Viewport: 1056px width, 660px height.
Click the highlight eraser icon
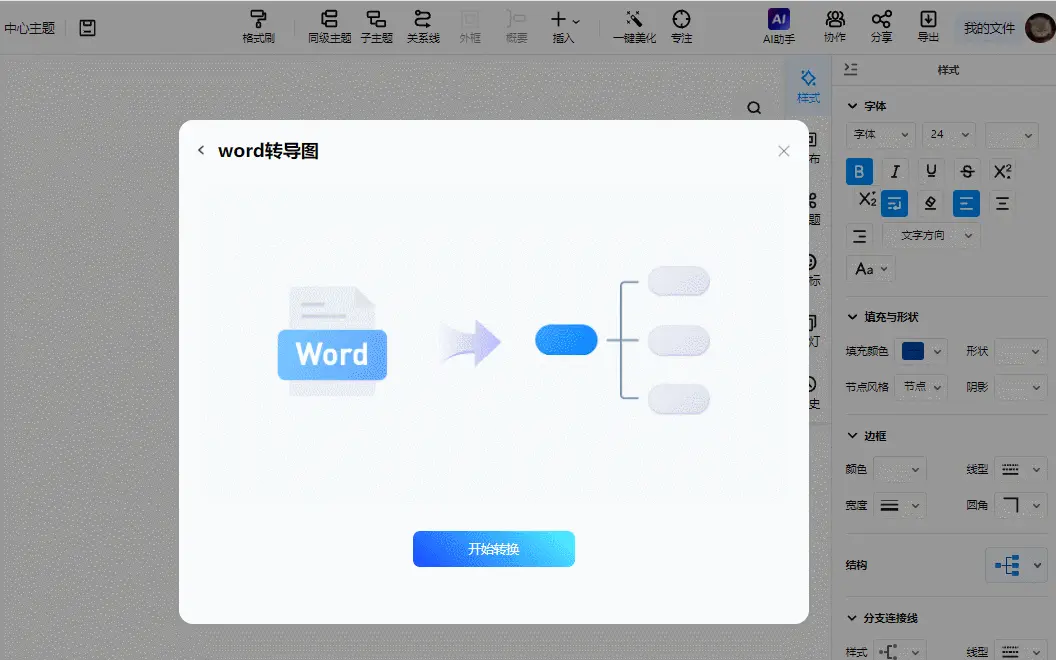click(x=930, y=203)
